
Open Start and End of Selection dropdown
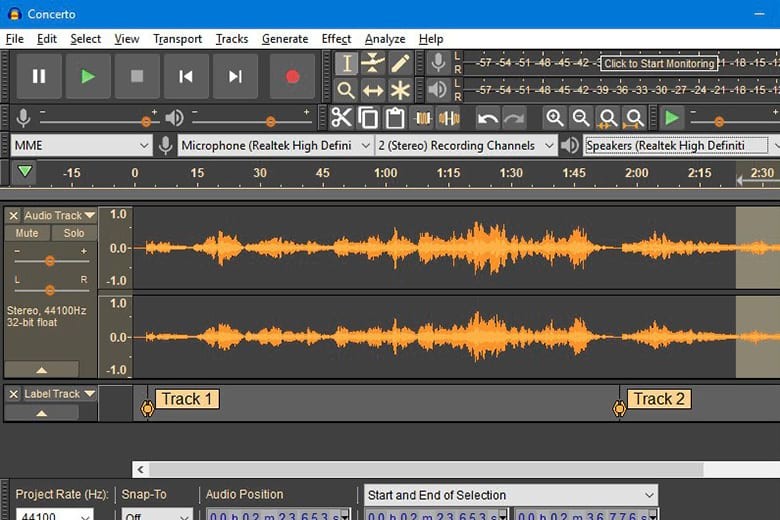click(x=511, y=495)
